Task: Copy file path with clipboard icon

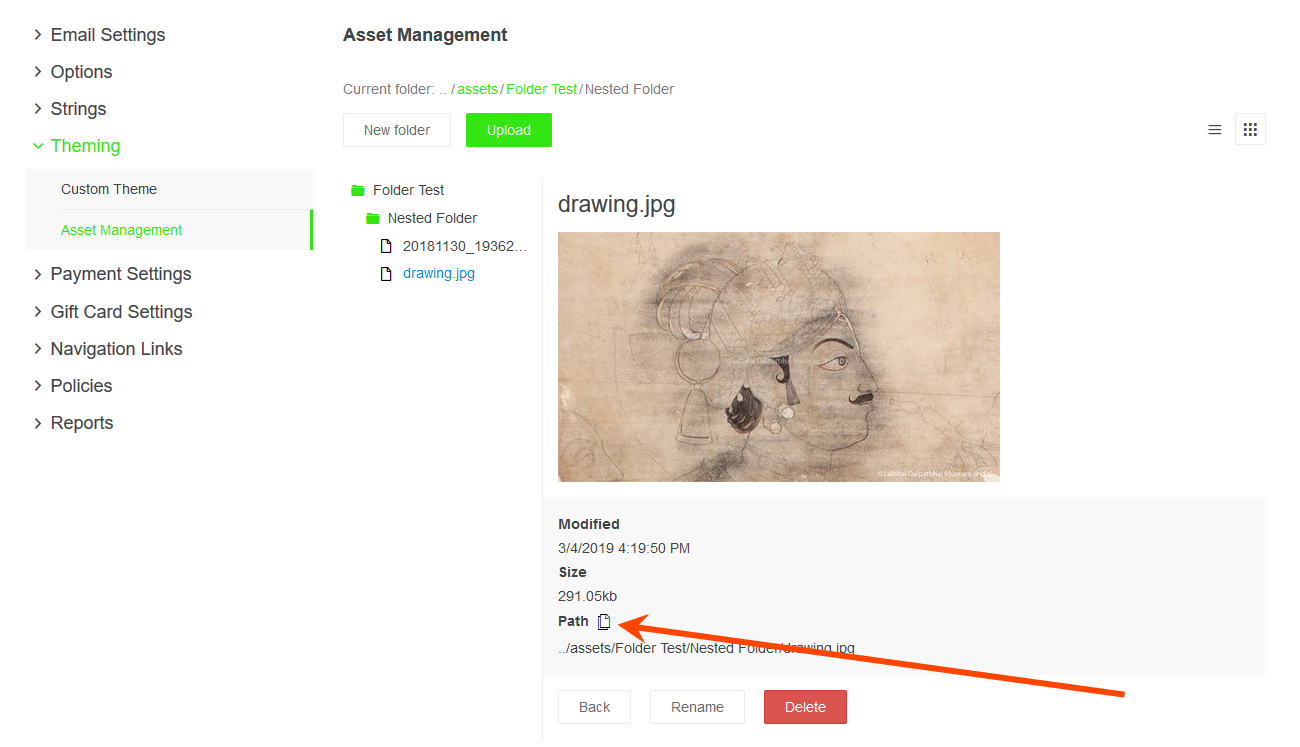Action: [604, 622]
